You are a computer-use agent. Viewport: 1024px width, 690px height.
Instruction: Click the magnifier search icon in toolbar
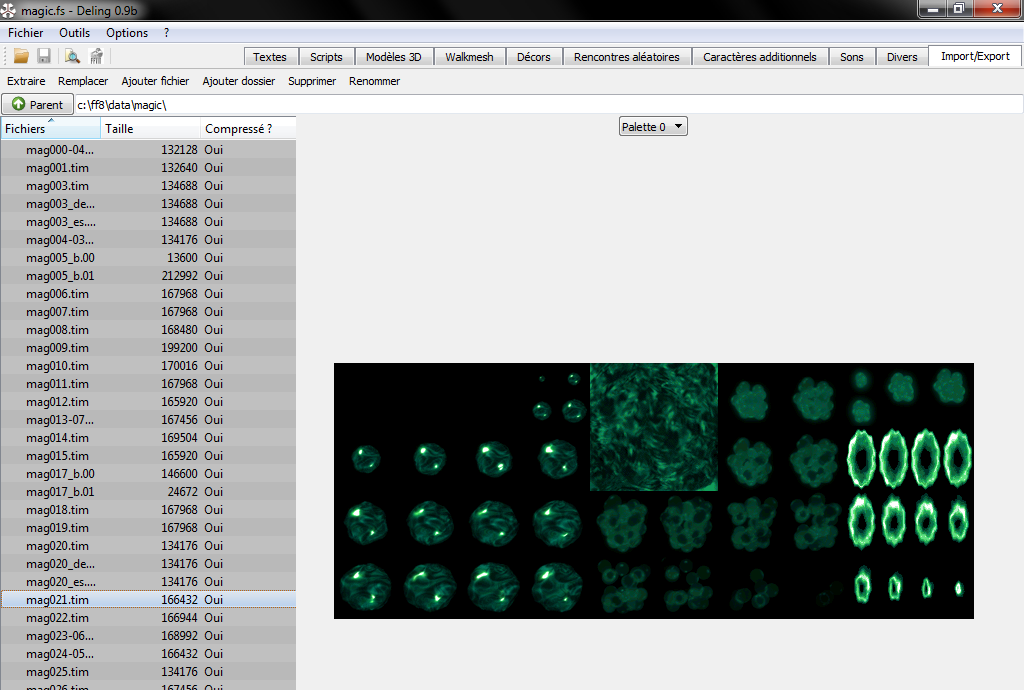[x=72, y=56]
